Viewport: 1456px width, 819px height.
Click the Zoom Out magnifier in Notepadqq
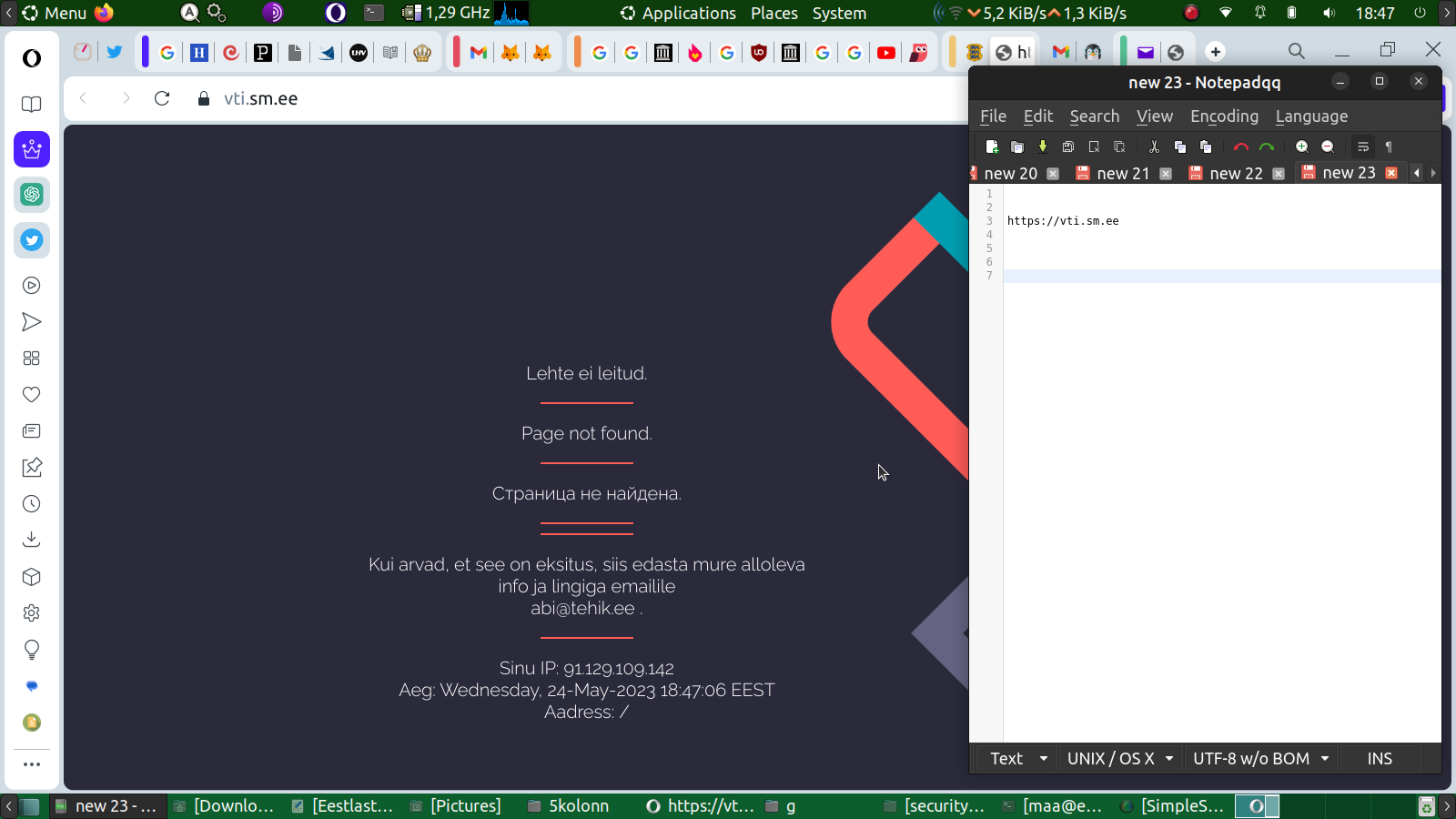tap(1328, 147)
